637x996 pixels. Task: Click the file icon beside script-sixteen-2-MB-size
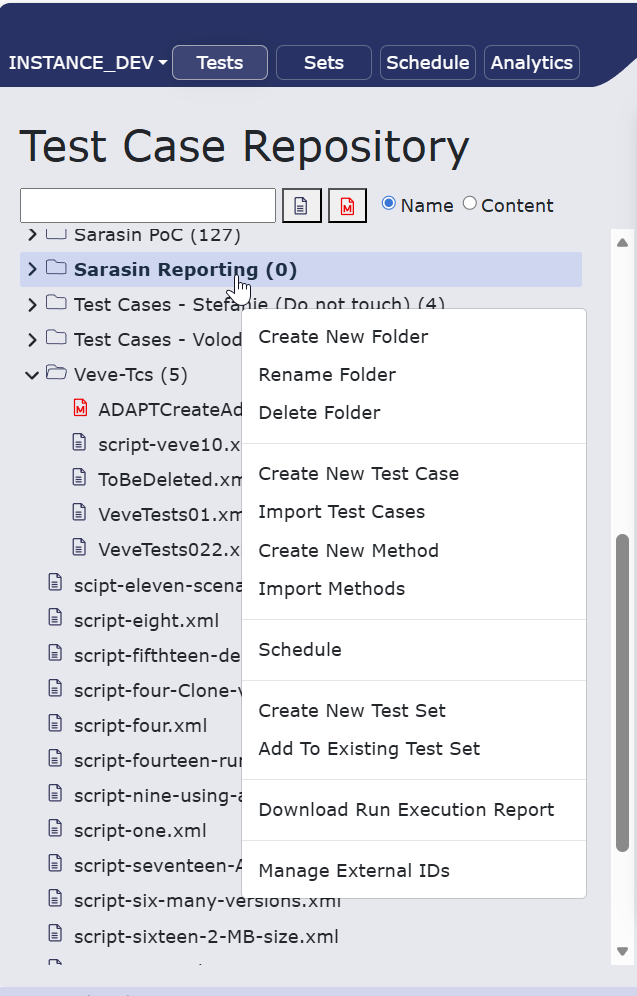tap(56, 933)
